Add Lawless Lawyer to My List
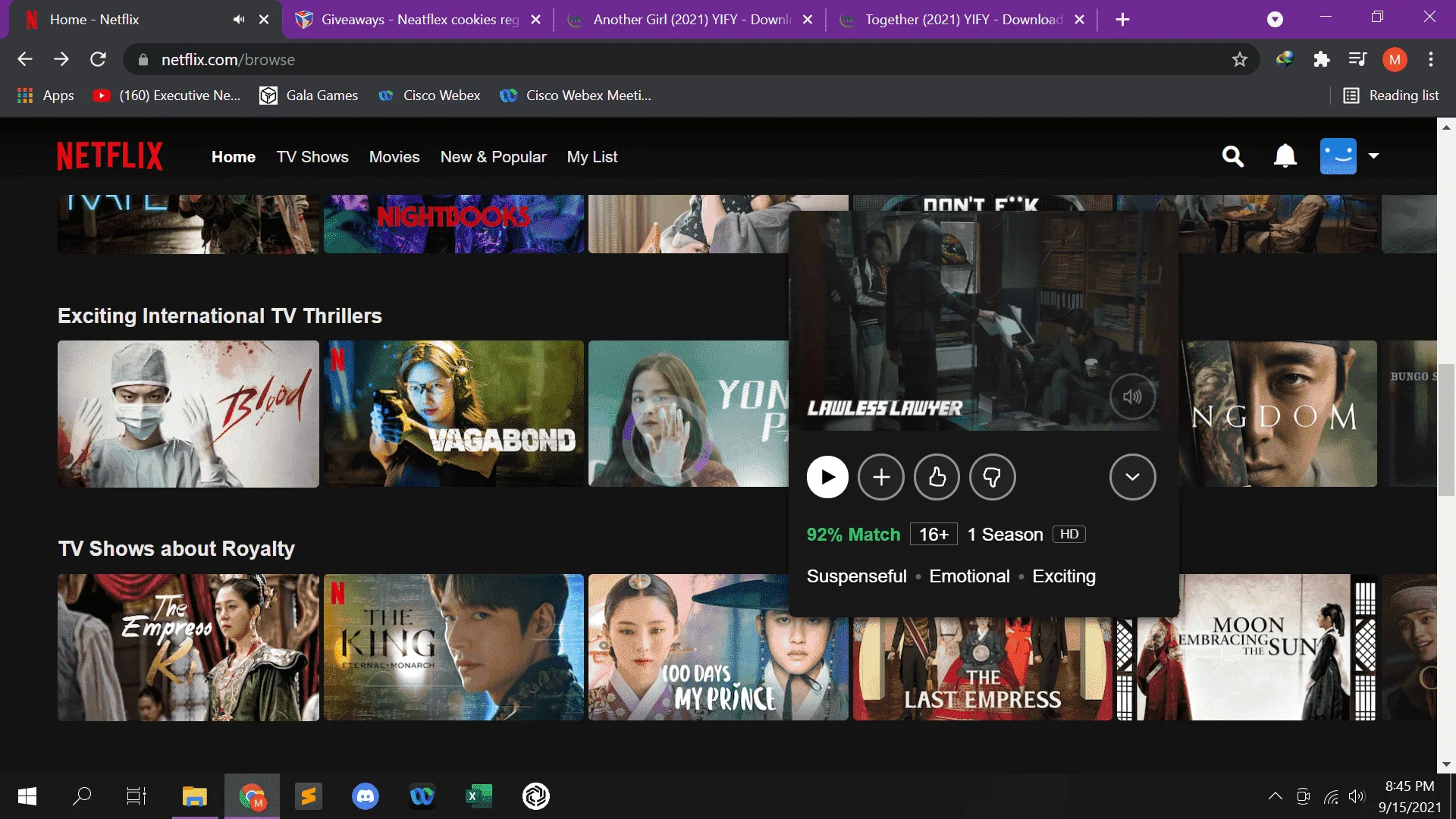 click(x=881, y=477)
